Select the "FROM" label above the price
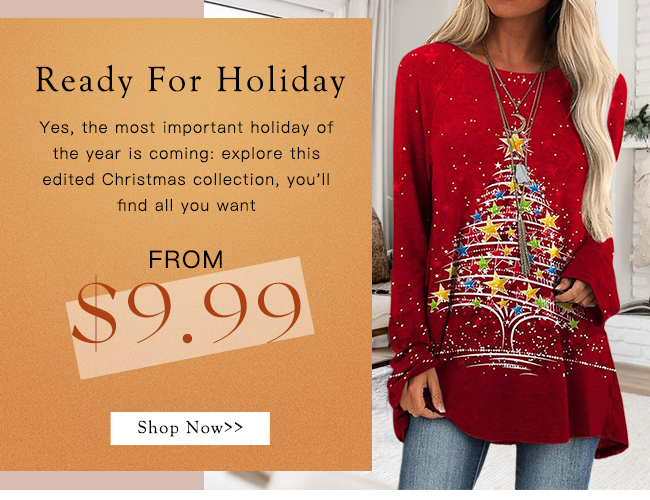 tap(186, 260)
